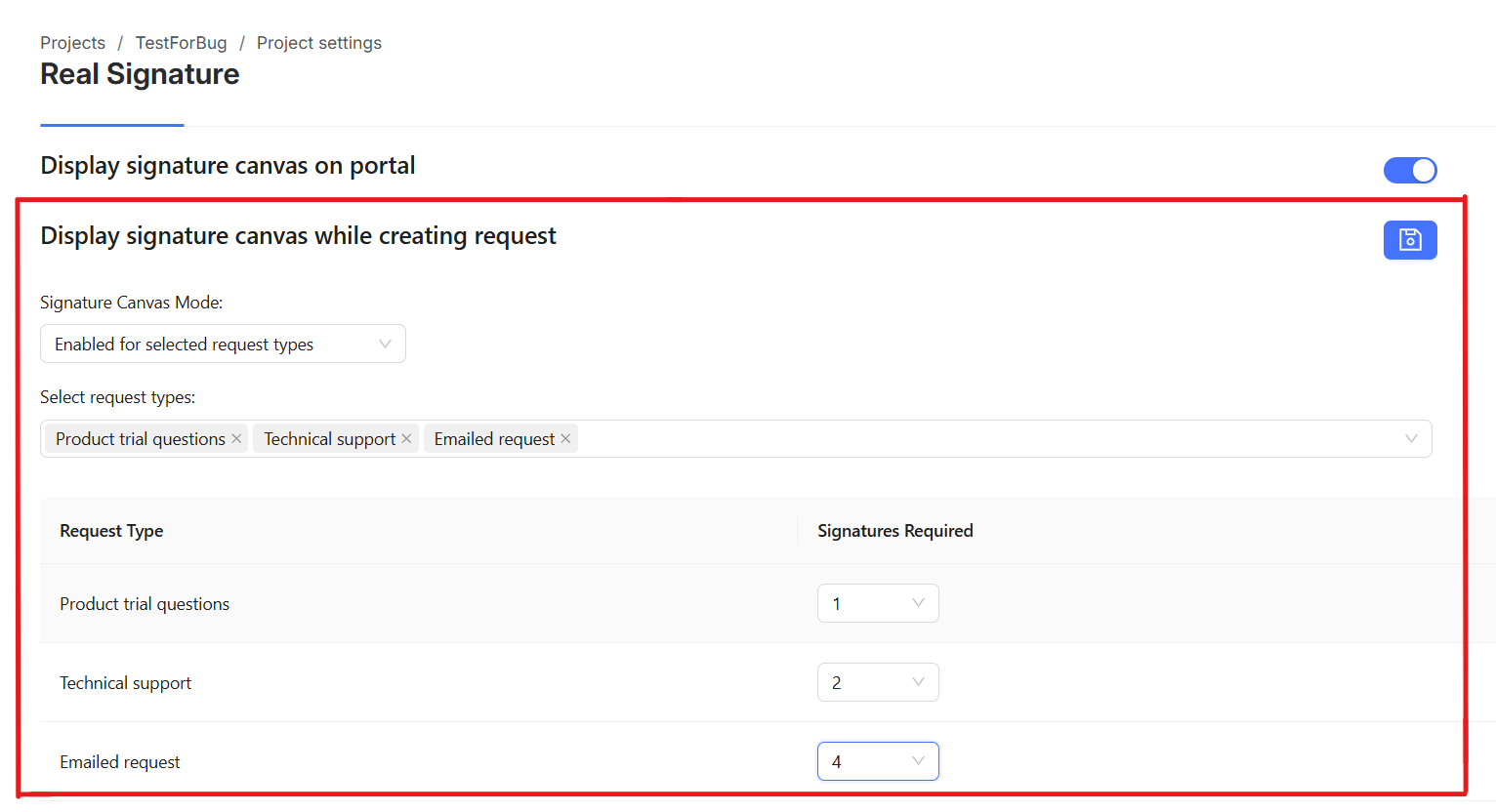Viewport: 1496px width, 812px height.
Task: Click the save icon button
Action: coord(1409,240)
